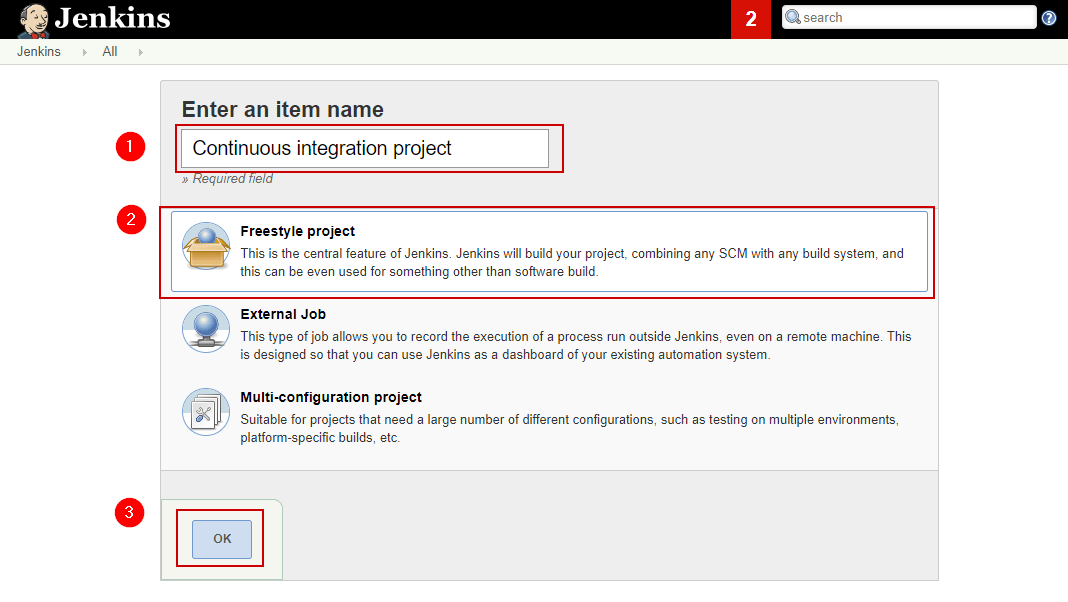Click the magnifying glass icon in the search bar
Screen dimensions: 1068x602
click(x=793, y=17)
